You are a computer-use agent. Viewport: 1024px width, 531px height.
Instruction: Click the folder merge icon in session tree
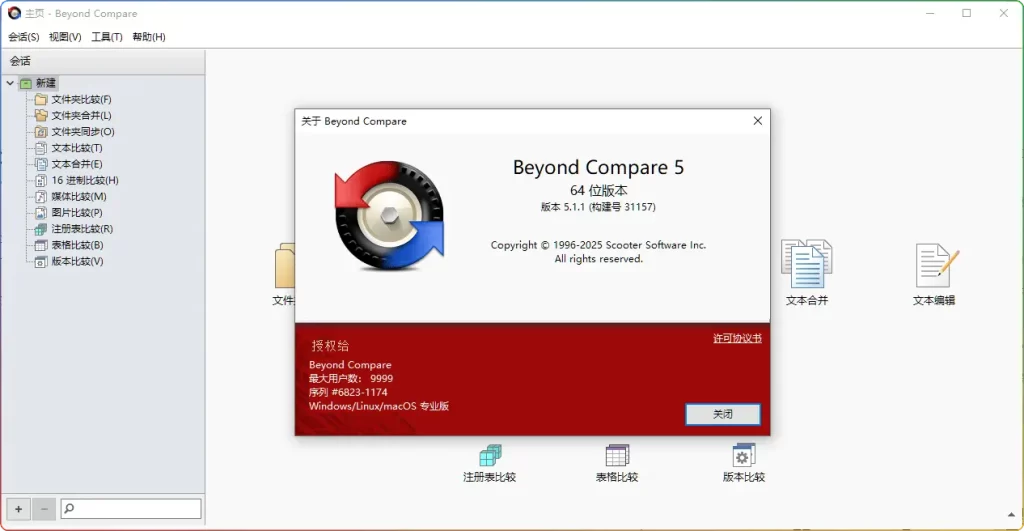click(x=41, y=116)
